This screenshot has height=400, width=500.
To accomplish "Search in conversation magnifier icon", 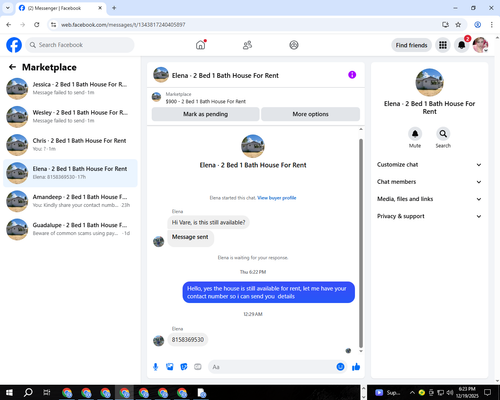I will 443,134.
